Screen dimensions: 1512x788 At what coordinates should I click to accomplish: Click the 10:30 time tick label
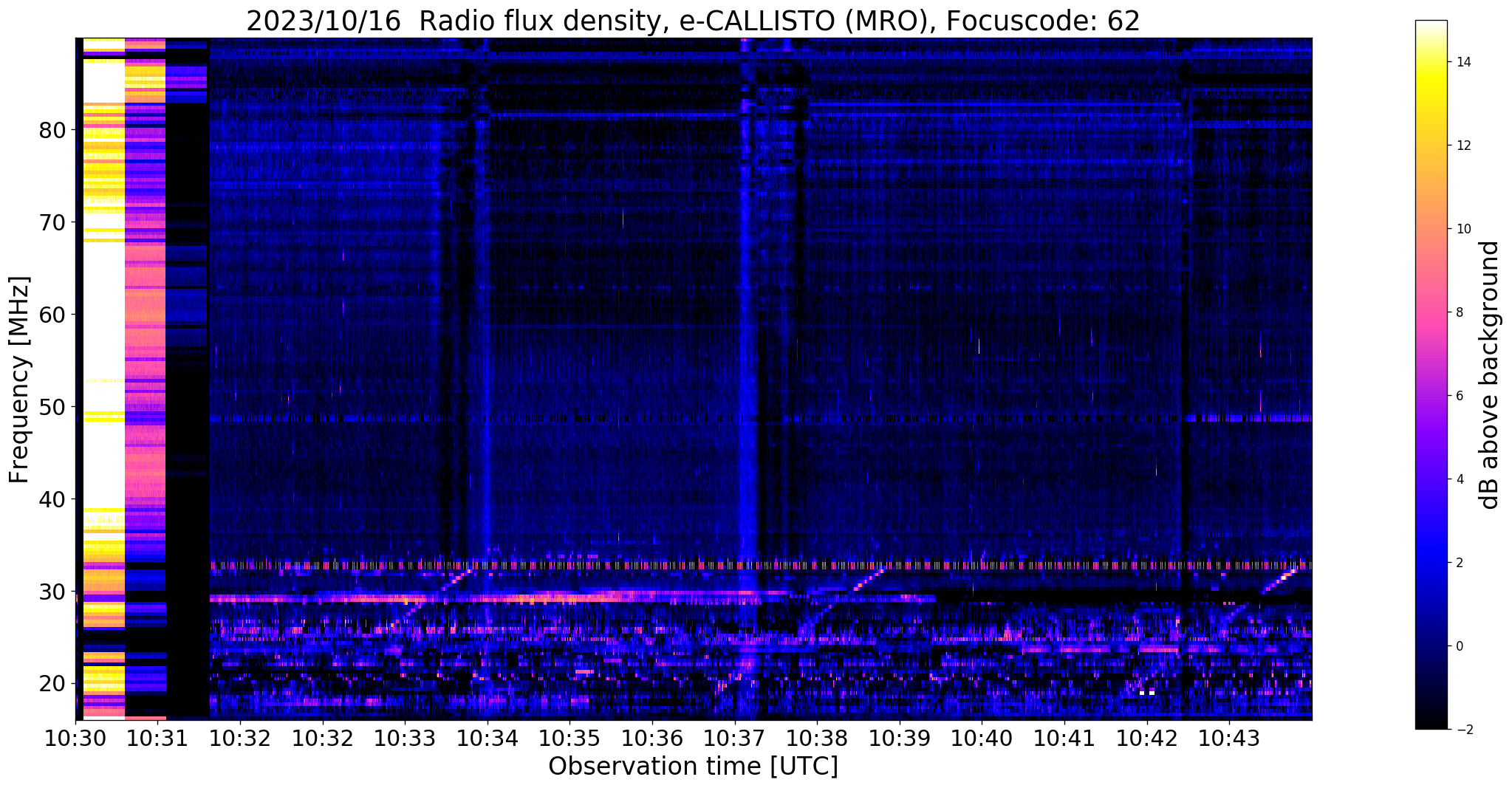75,738
